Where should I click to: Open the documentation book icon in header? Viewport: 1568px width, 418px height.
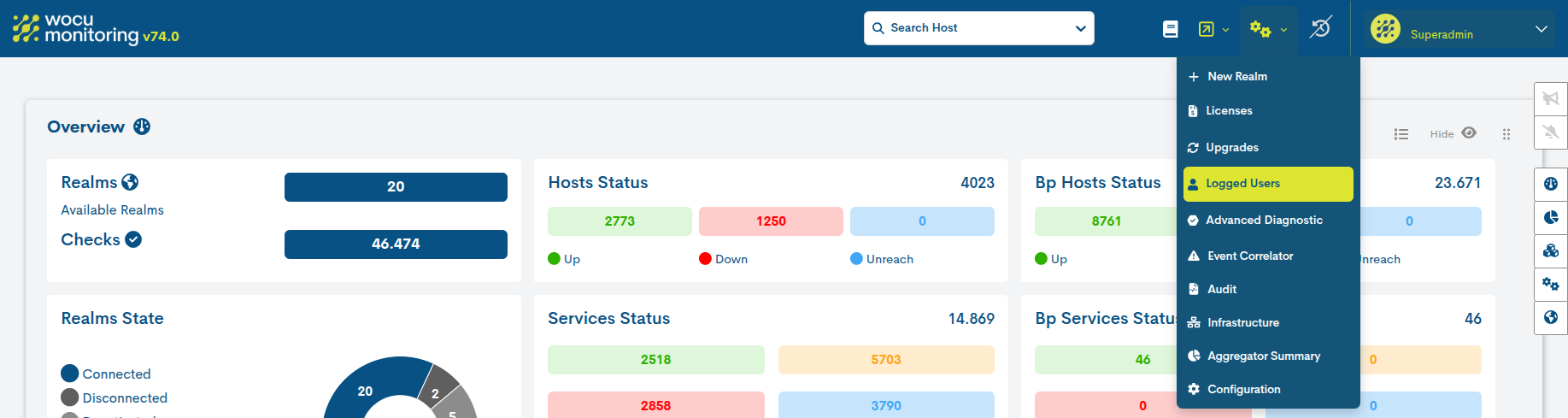point(1171,29)
